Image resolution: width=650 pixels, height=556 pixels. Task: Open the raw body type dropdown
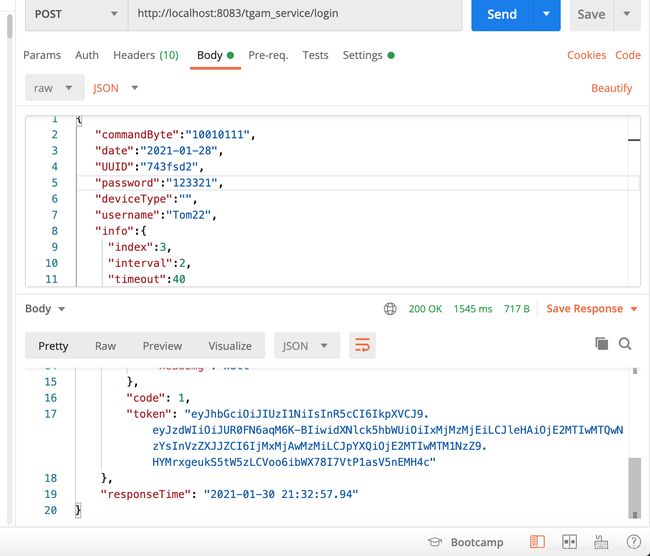tap(55, 88)
